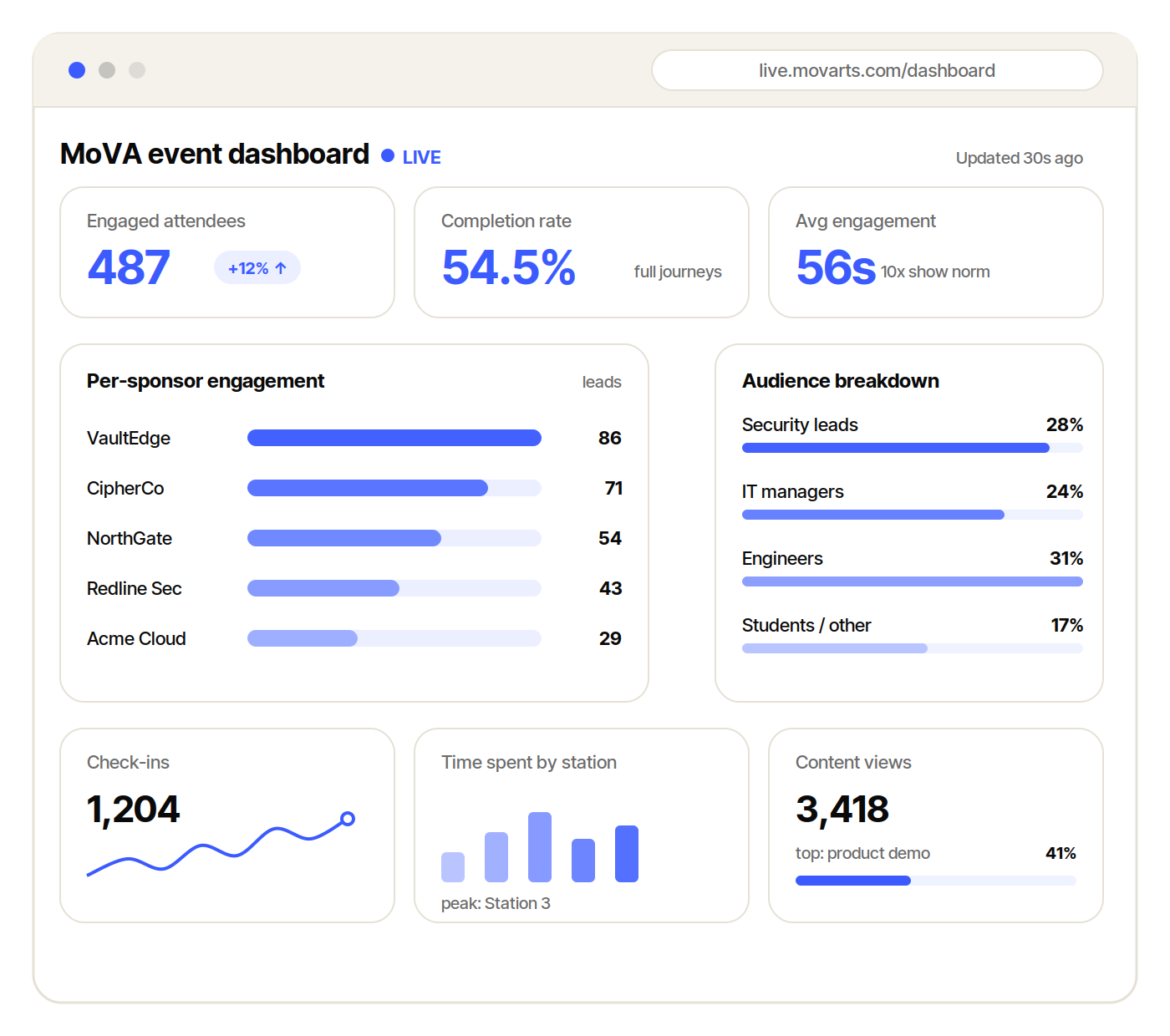
Task: Click the Content views 3,418 total
Action: click(842, 809)
